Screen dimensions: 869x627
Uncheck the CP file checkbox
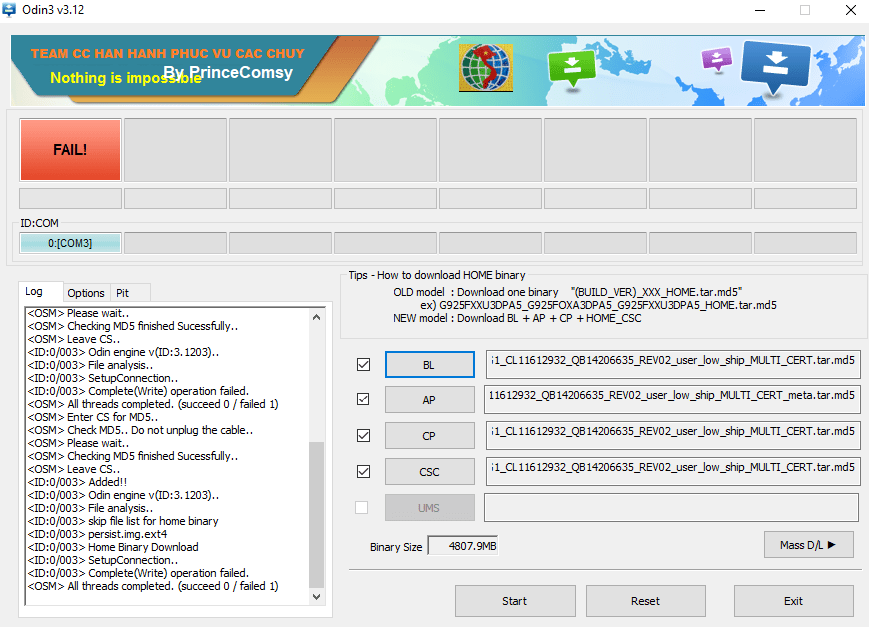click(x=364, y=435)
